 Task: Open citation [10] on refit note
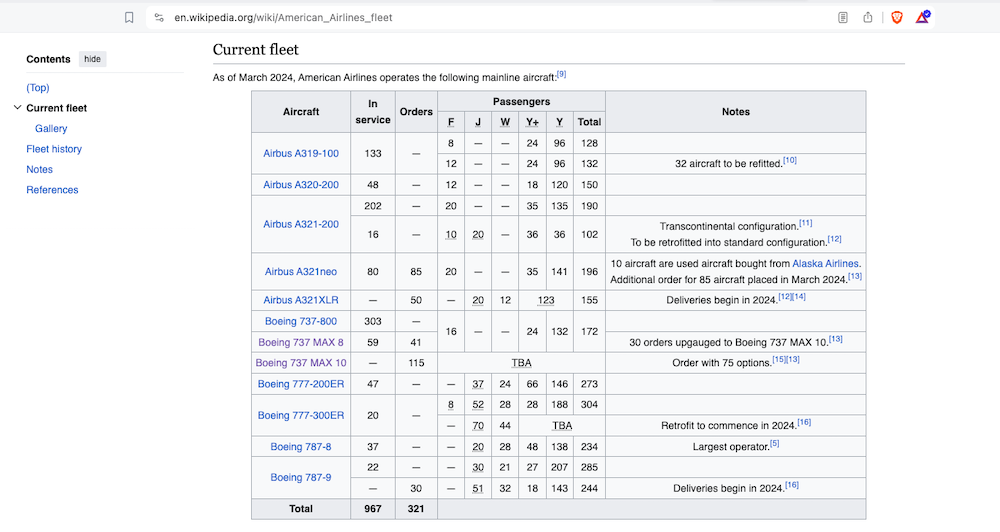(x=790, y=161)
